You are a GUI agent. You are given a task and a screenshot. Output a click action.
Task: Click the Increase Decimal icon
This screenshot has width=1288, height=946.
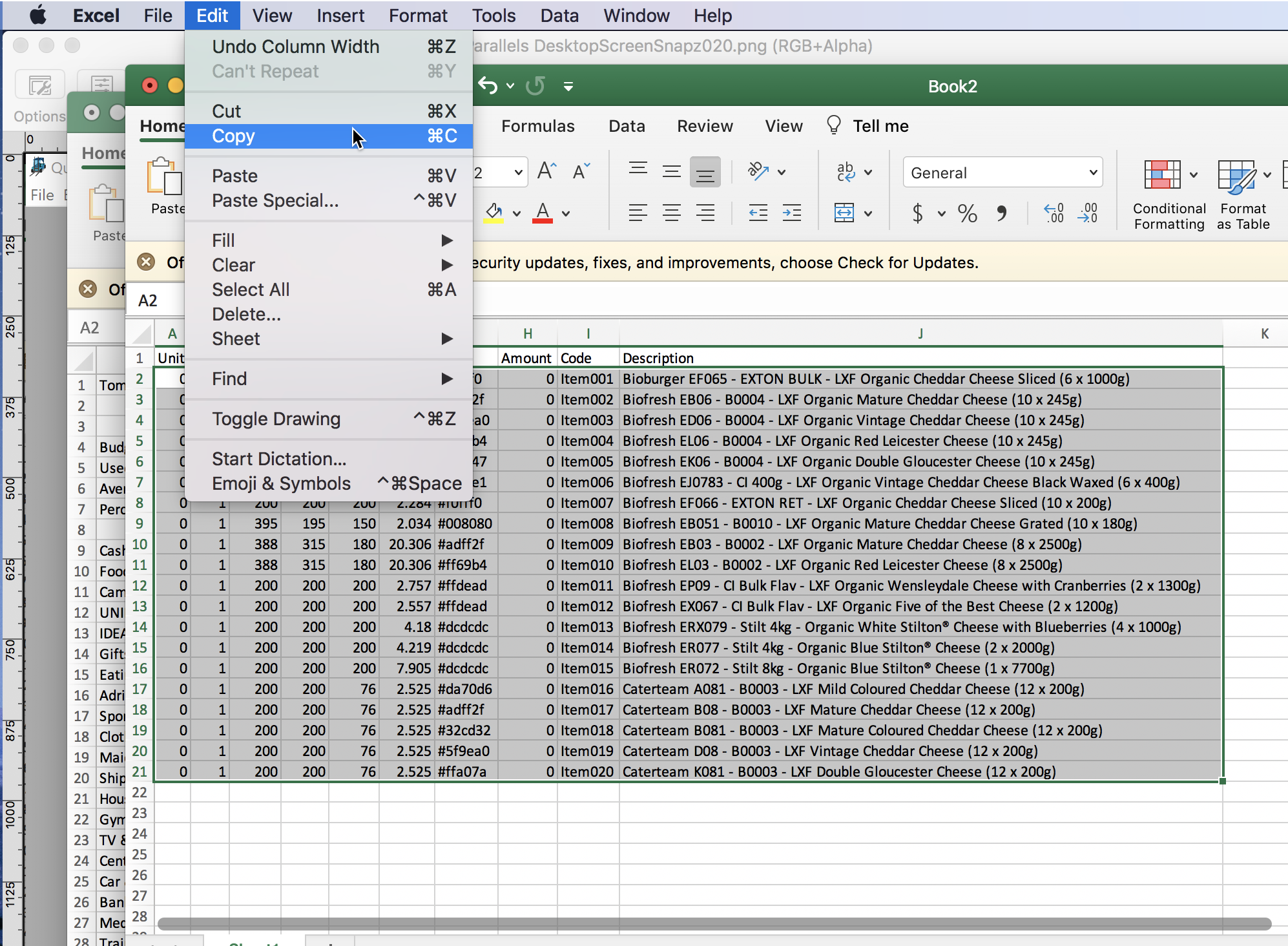pyautogui.click(x=1054, y=213)
